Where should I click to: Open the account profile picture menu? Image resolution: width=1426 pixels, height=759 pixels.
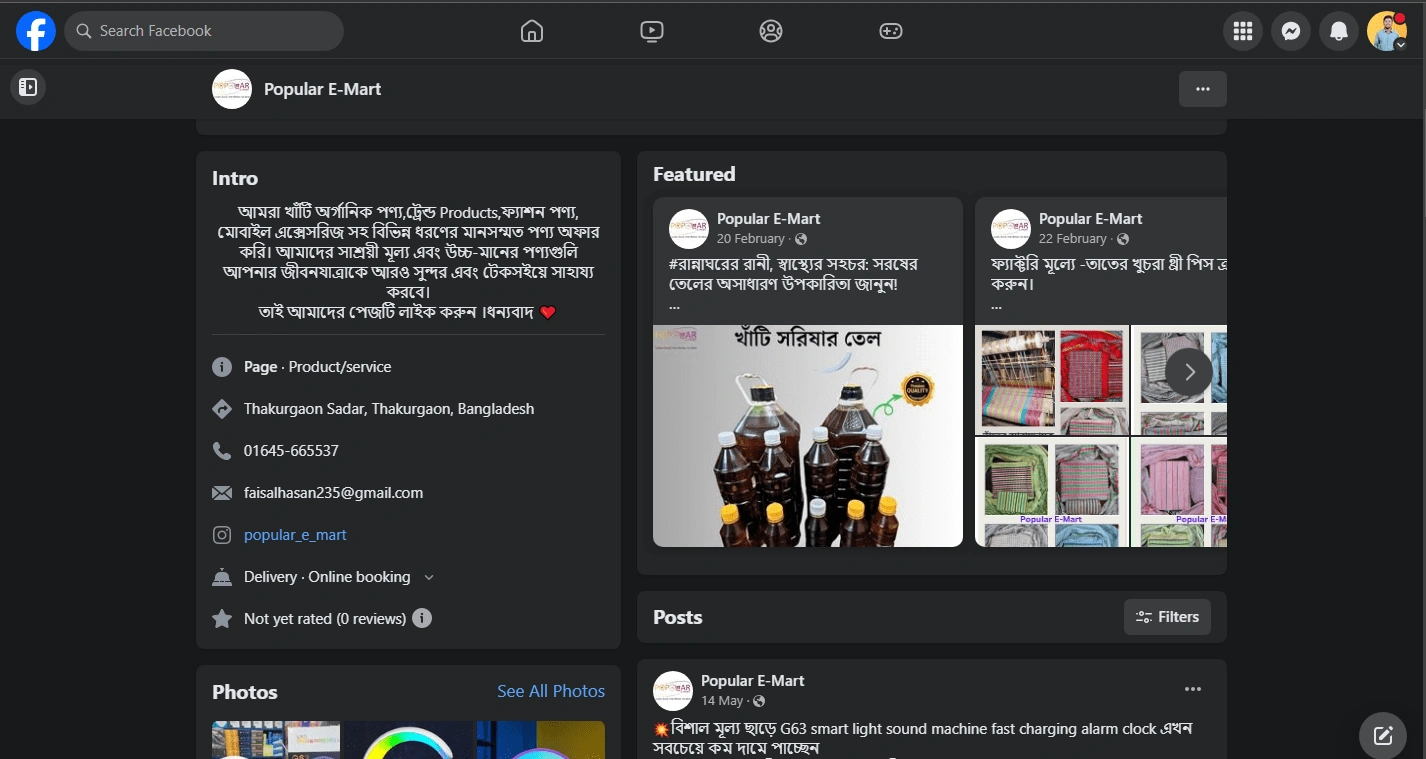click(1387, 31)
